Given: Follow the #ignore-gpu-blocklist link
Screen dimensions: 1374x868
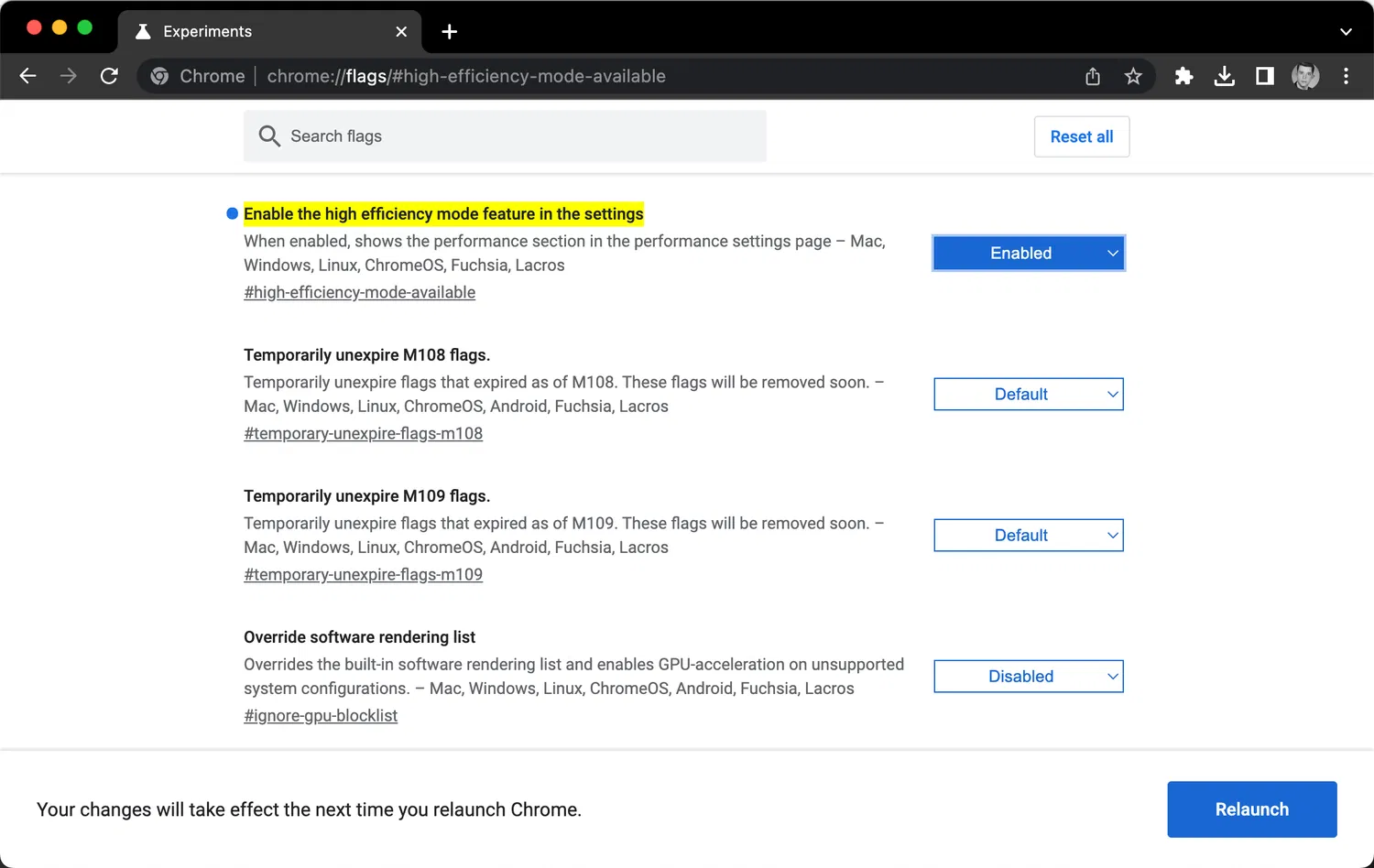Looking at the screenshot, I should (x=321, y=716).
